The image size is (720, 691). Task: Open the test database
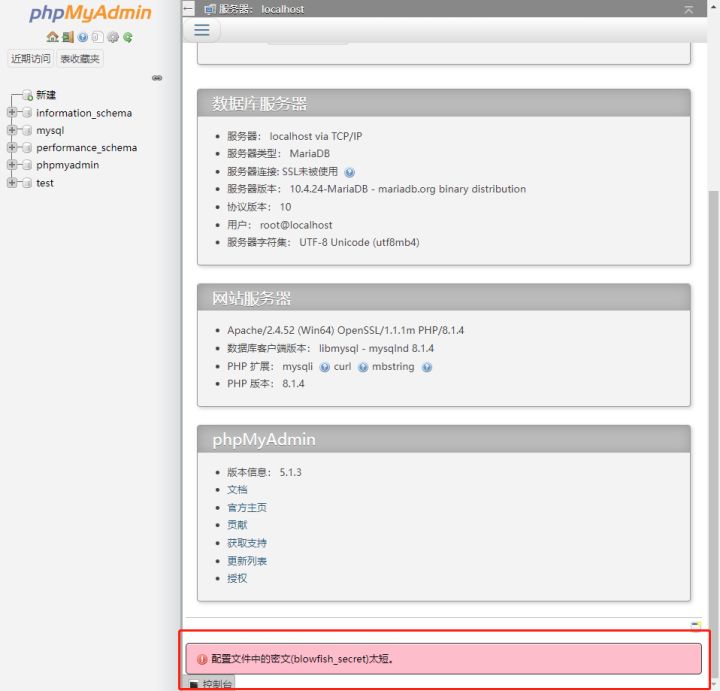point(45,183)
